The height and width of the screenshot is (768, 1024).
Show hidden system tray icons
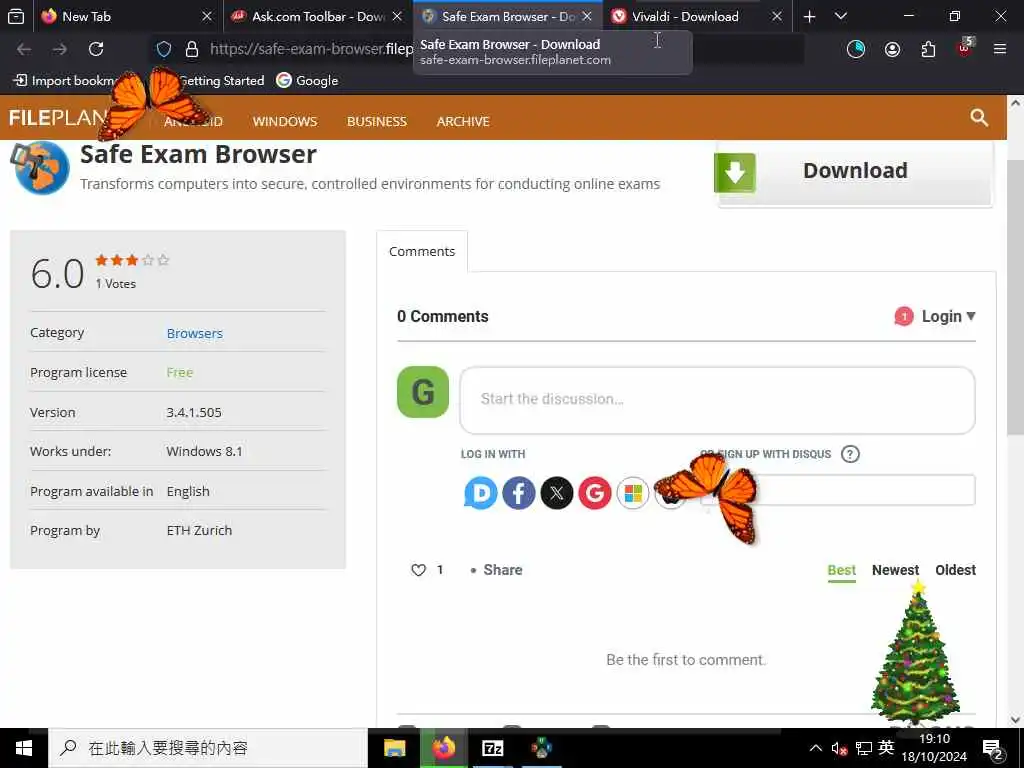coord(816,748)
